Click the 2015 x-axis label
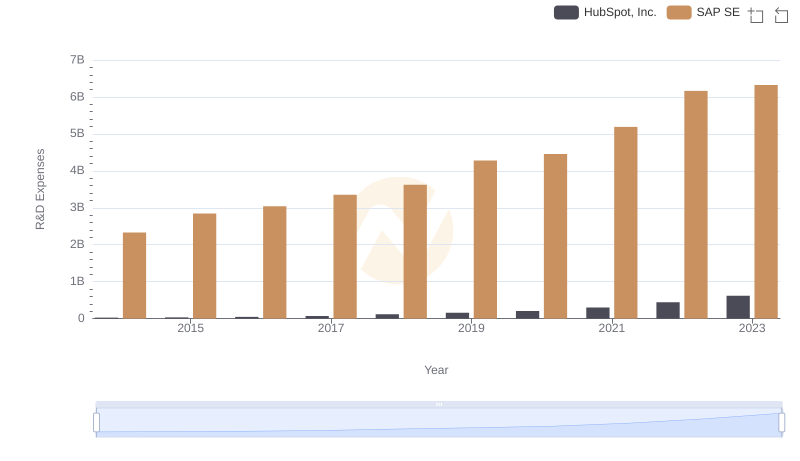 pyautogui.click(x=190, y=328)
